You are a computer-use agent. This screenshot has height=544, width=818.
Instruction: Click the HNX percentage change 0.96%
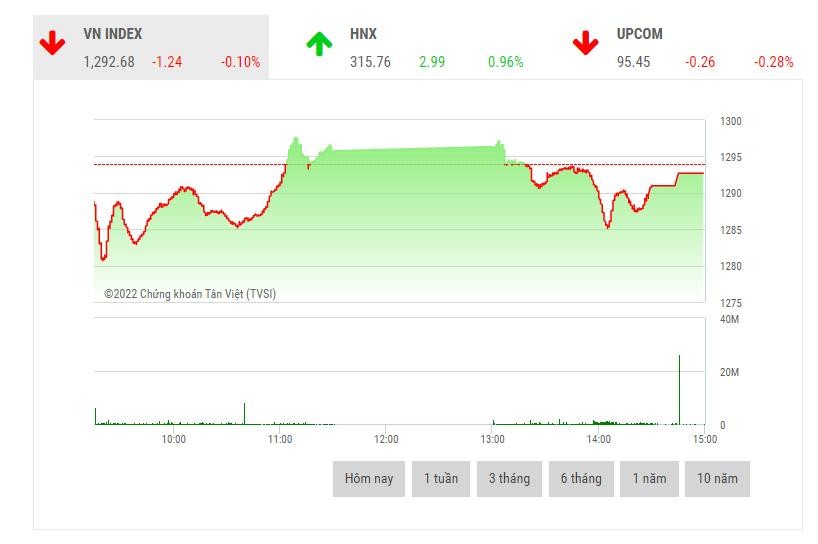(505, 62)
